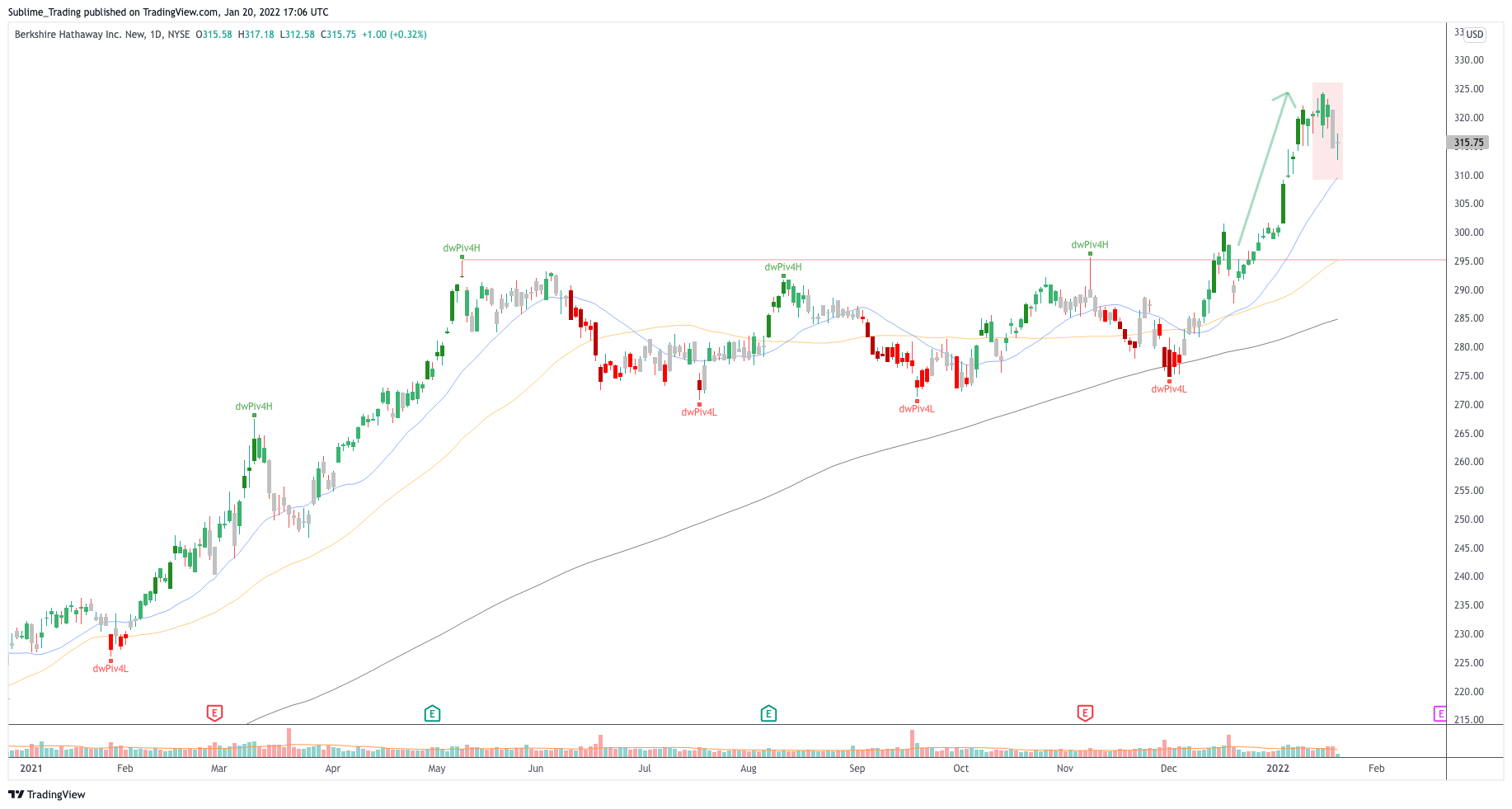Viewport: 1512px width, 809px height.
Task: Click the green earnings marker near May
Action: [x=432, y=713]
